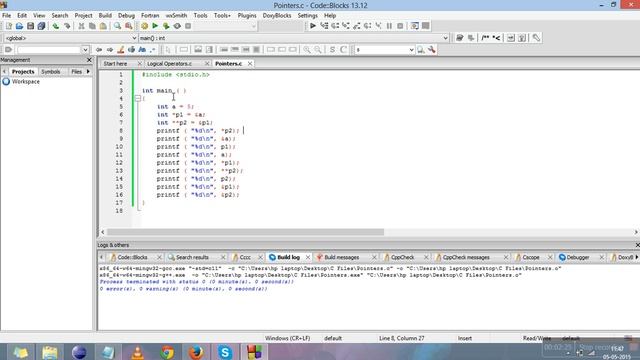Click the zoom in icon in toolbar
Viewport: 640px width, 360px height.
pyautogui.click(x=307, y=50)
